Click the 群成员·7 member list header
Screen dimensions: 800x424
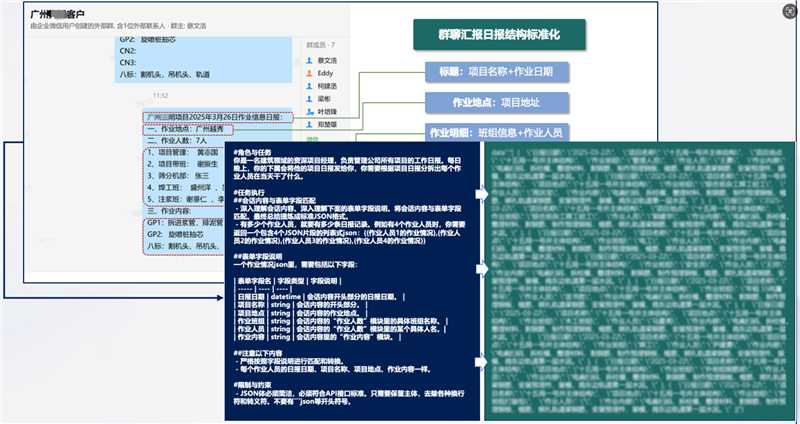tap(320, 45)
